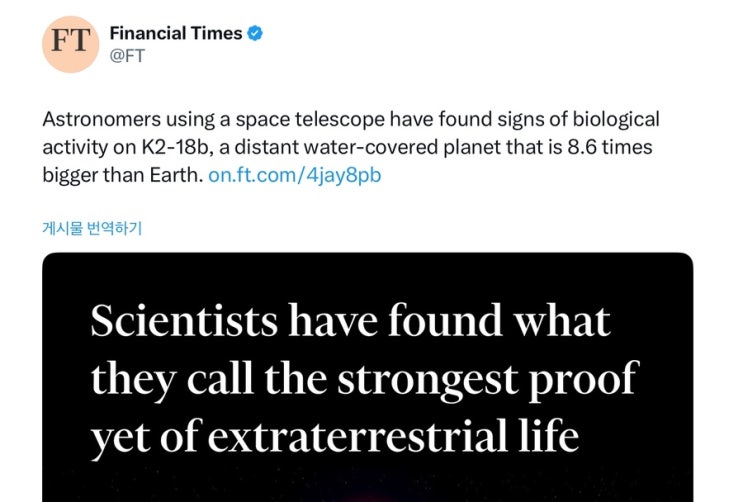Image resolution: width=743 pixels, height=502 pixels.
Task: Click the word "biological" in the tweet
Action: (x=614, y=119)
